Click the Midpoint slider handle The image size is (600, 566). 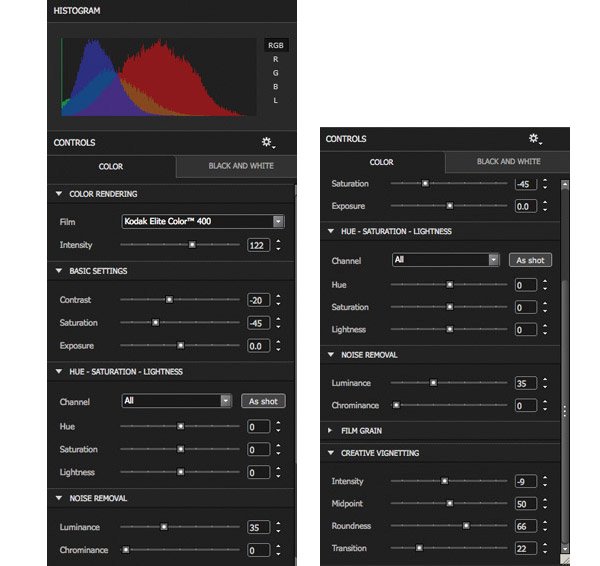(x=450, y=503)
